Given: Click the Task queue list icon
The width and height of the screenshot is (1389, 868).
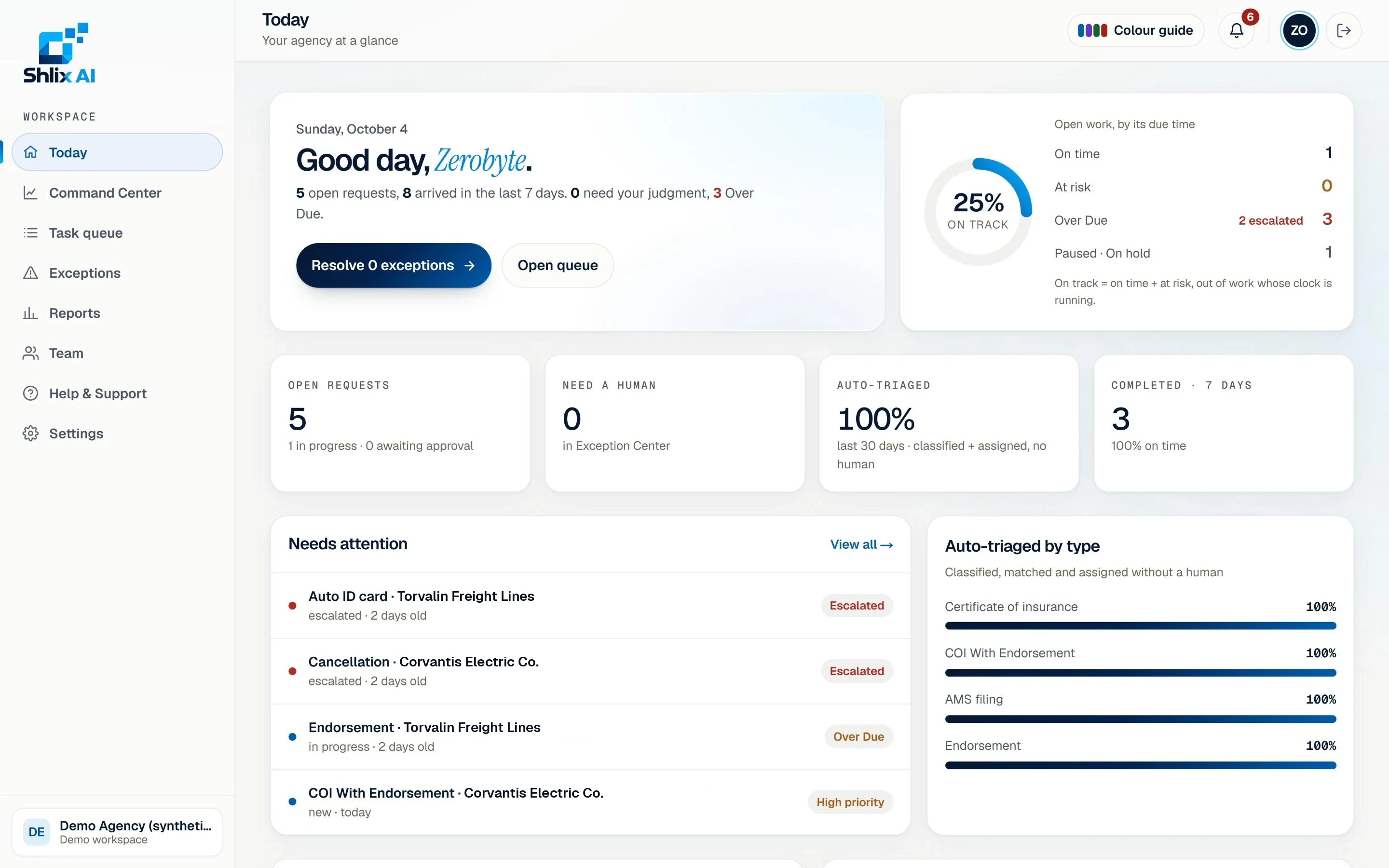Looking at the screenshot, I should click(x=30, y=232).
